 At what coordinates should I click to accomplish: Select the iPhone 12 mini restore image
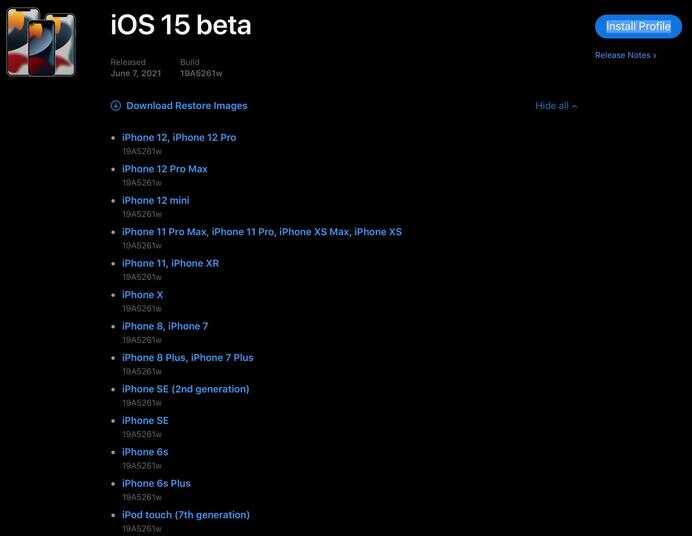click(x=155, y=200)
